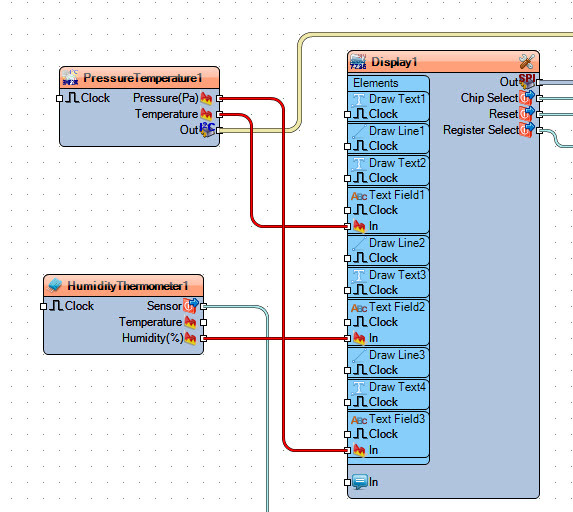
Task: Select the Draw Line1 Clock pin
Action: click(348, 147)
